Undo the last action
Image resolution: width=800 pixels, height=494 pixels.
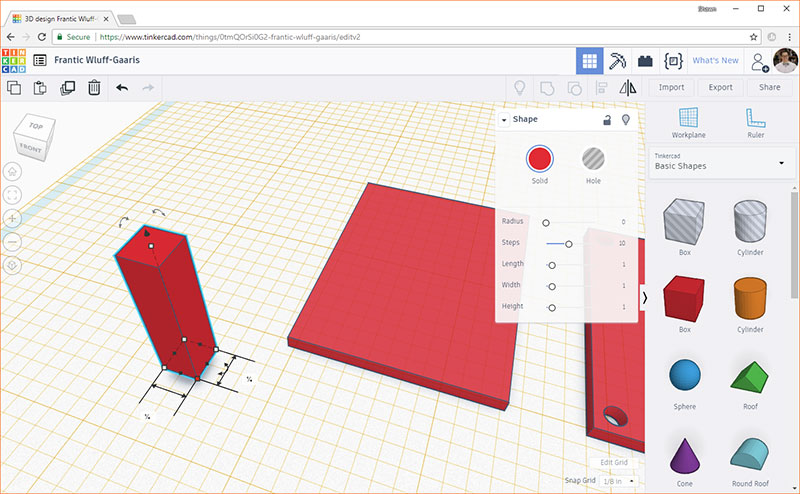coord(122,88)
